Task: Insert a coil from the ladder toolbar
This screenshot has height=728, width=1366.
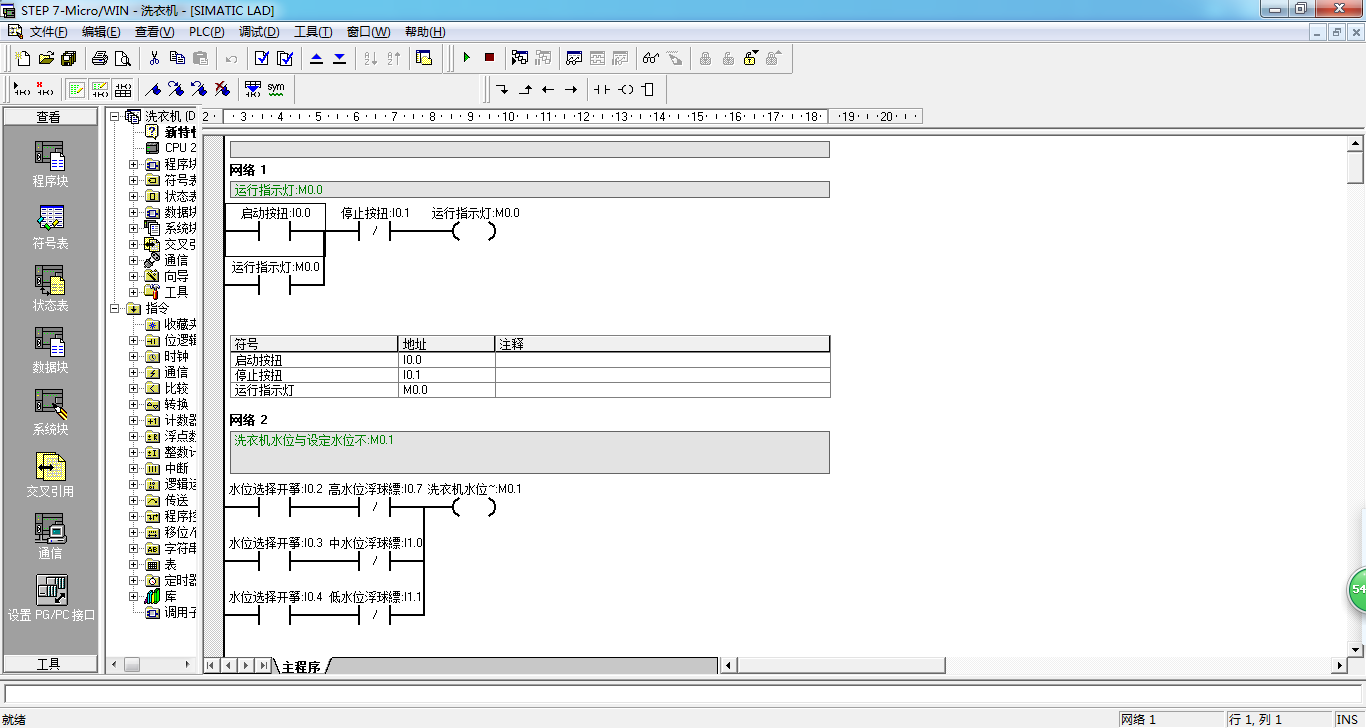Action: (625, 89)
